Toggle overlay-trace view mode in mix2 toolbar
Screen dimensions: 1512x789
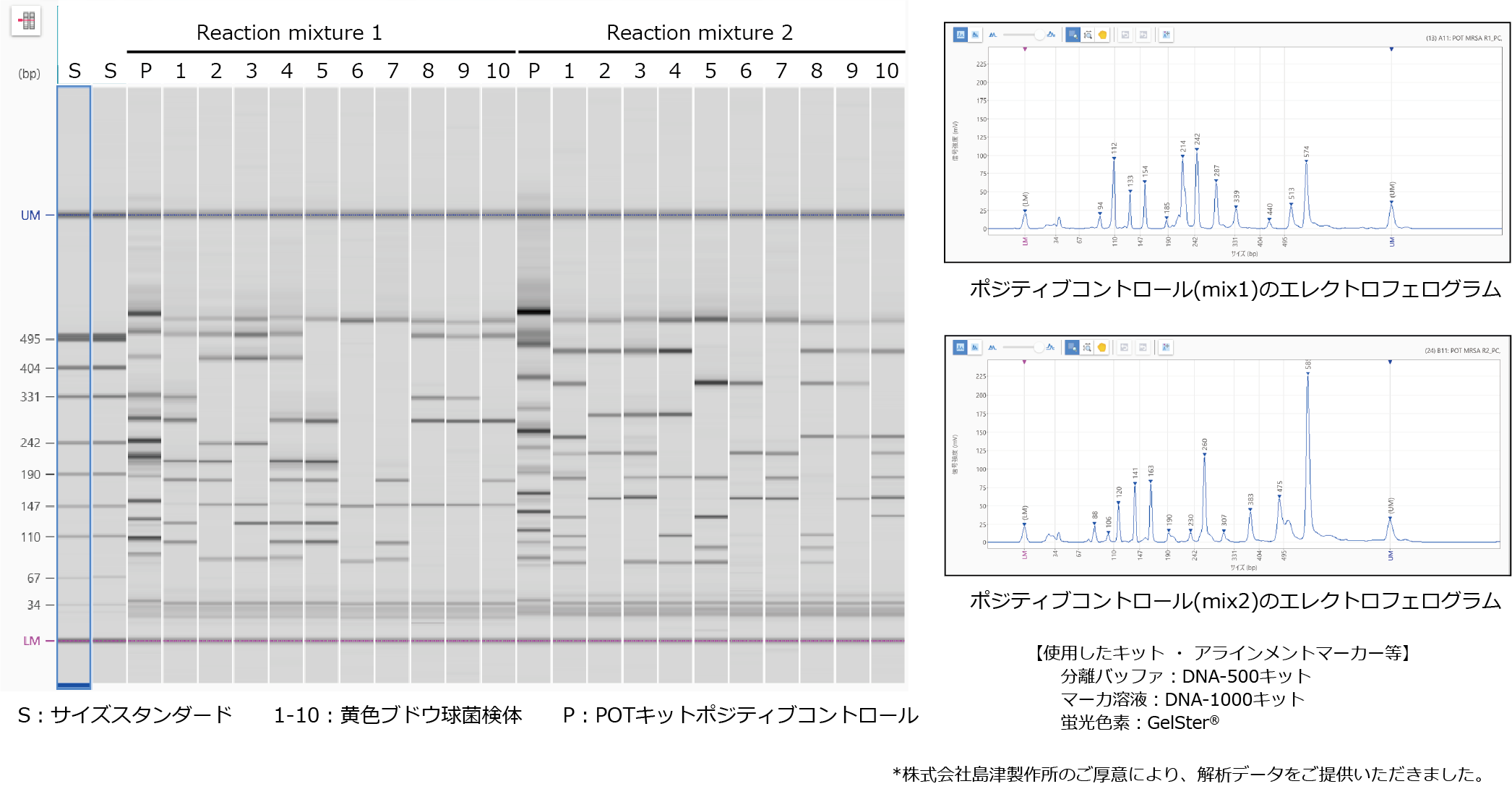974,347
